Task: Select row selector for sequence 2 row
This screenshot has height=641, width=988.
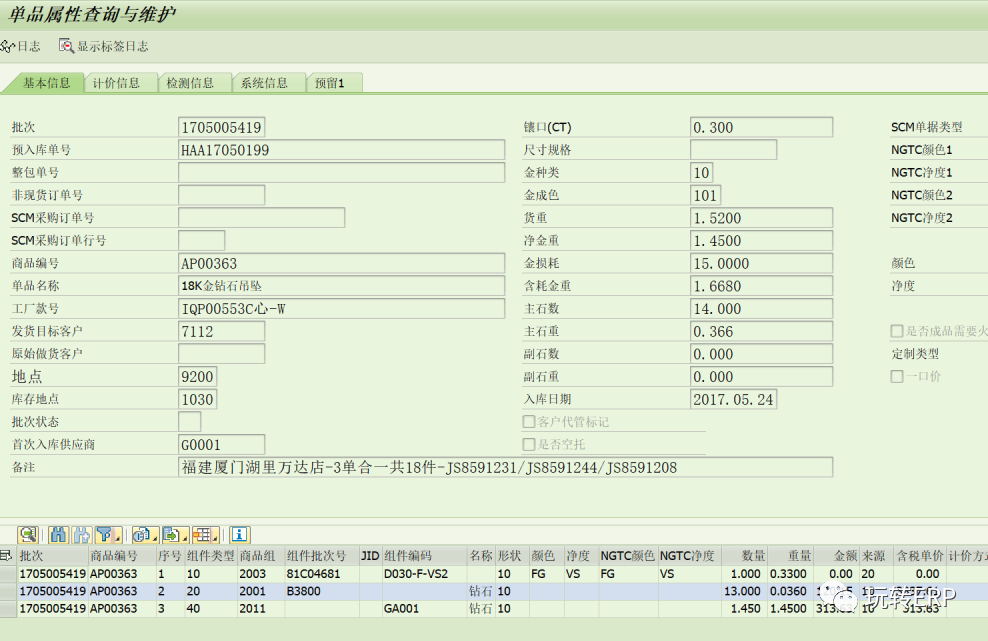Action: [x=8, y=591]
